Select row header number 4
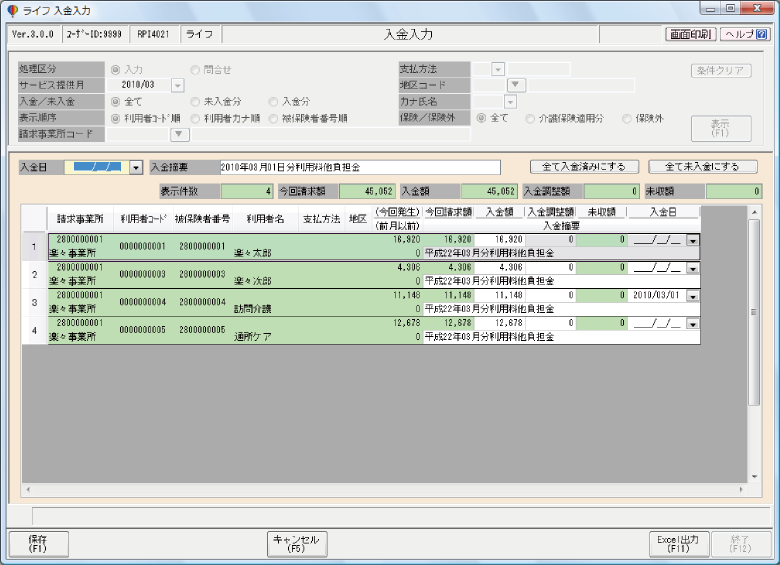 click(34, 330)
